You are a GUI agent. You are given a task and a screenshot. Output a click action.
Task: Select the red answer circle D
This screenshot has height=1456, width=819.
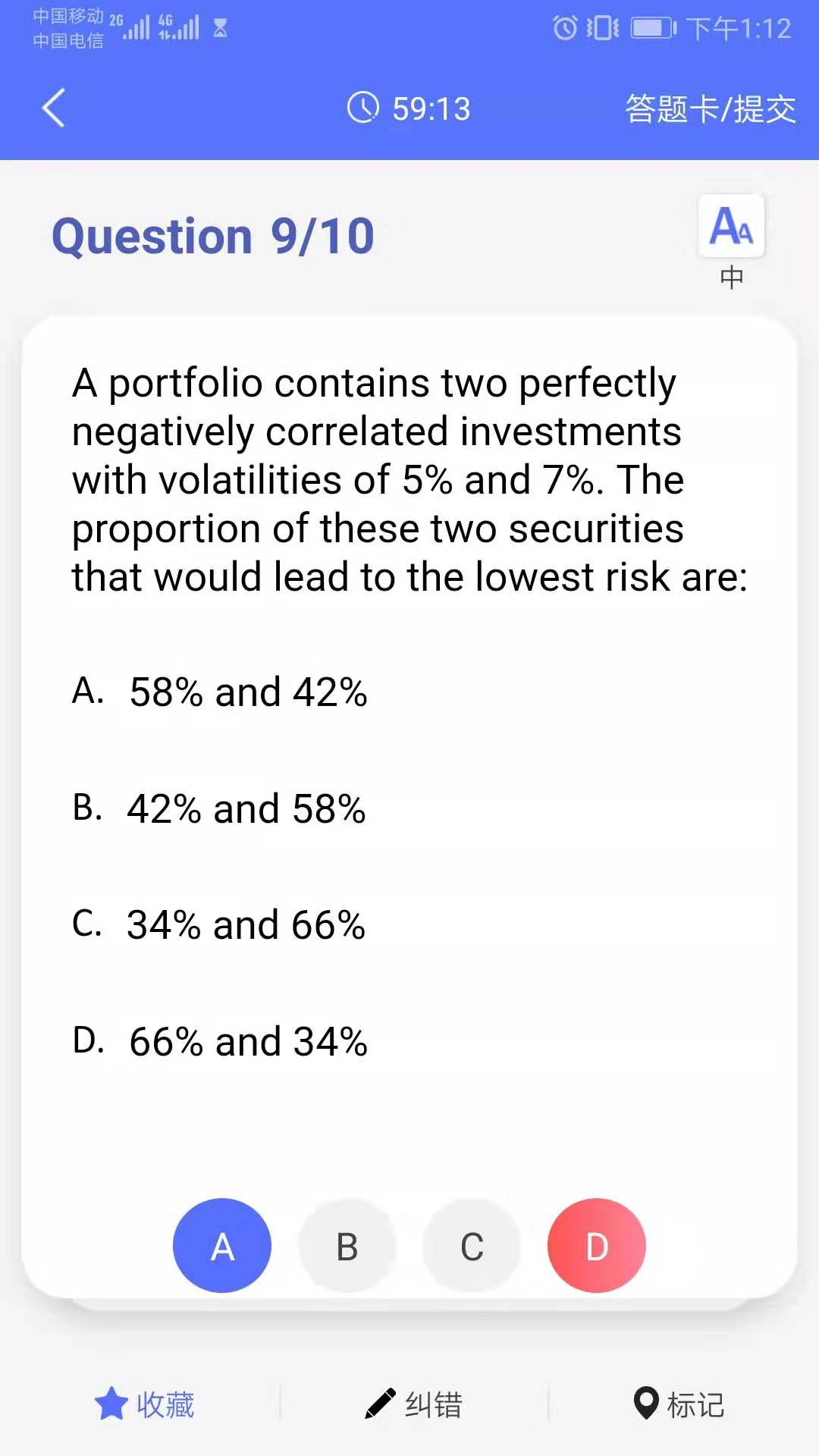(597, 1246)
